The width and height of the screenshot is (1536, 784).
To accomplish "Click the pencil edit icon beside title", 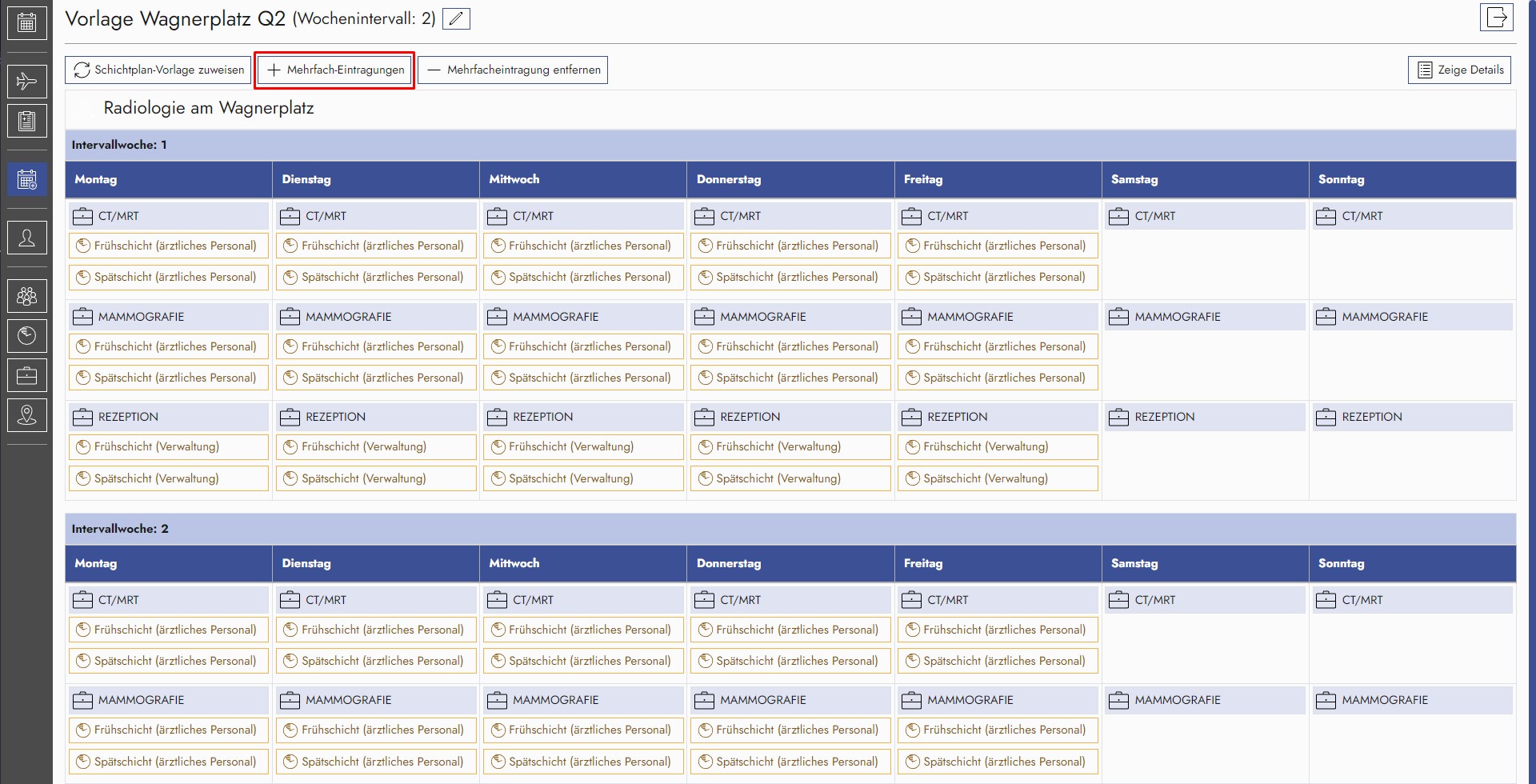I will click(x=456, y=18).
